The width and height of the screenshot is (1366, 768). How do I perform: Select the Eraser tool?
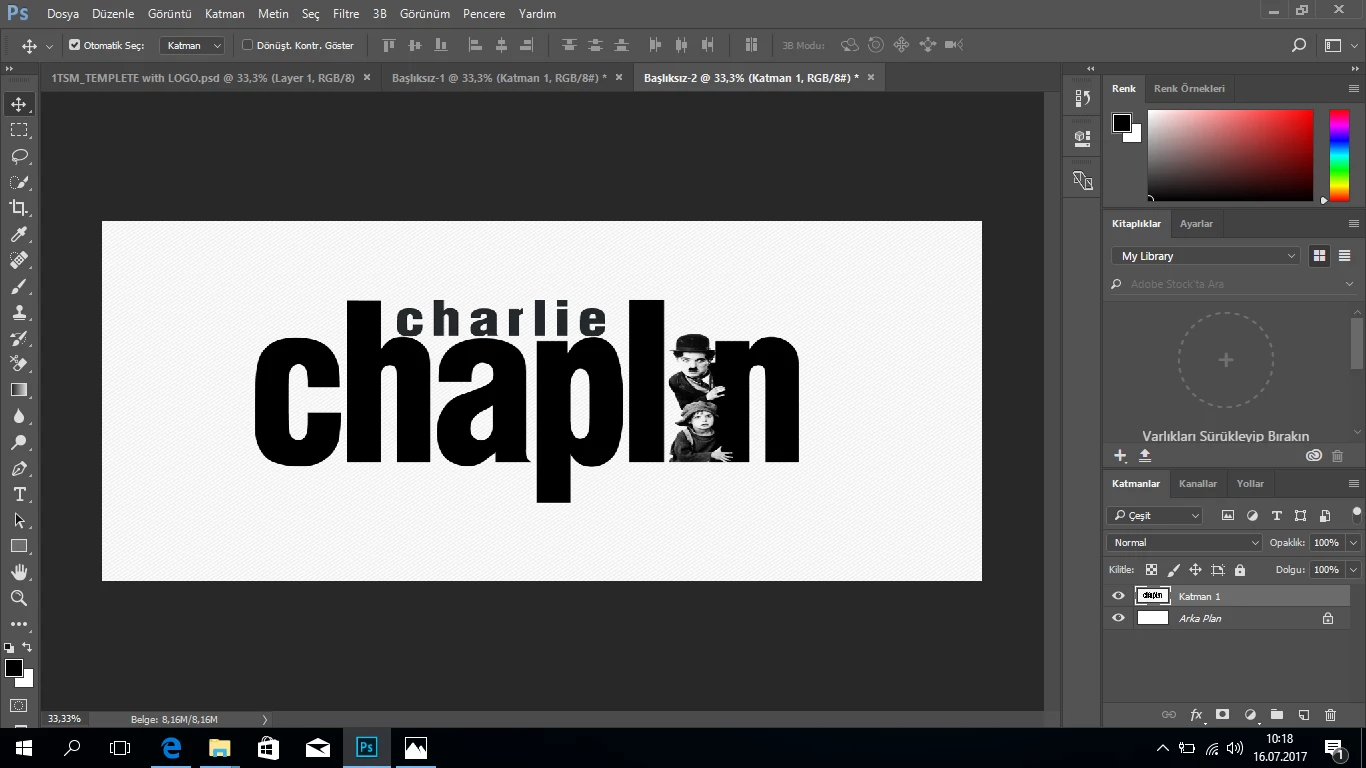(18, 364)
